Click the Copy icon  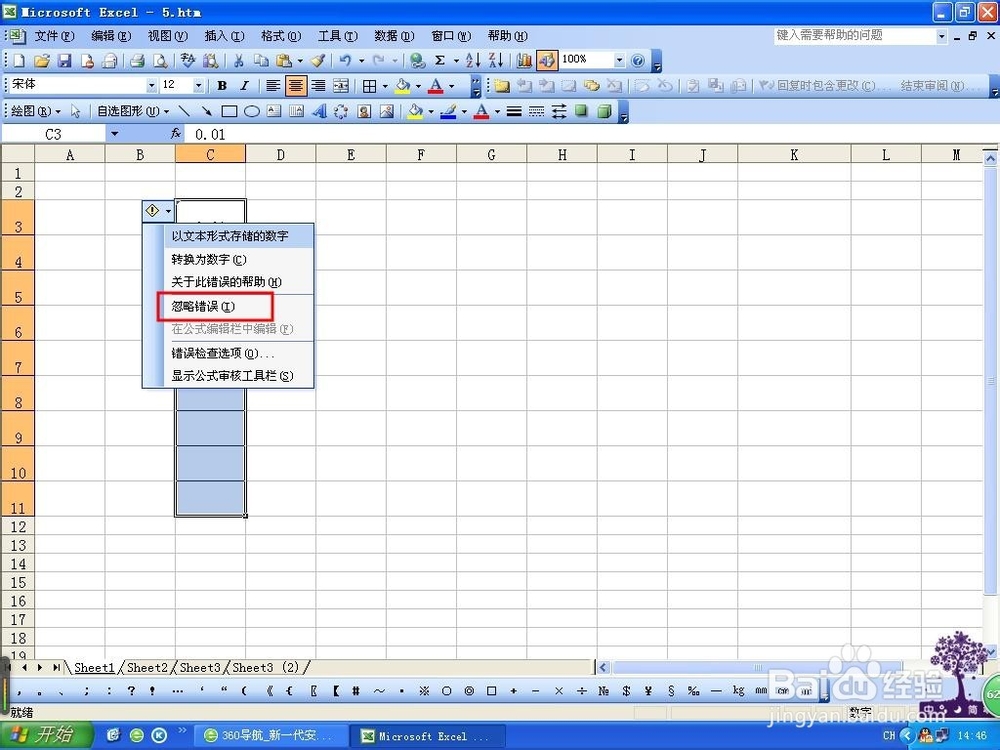click(x=261, y=61)
